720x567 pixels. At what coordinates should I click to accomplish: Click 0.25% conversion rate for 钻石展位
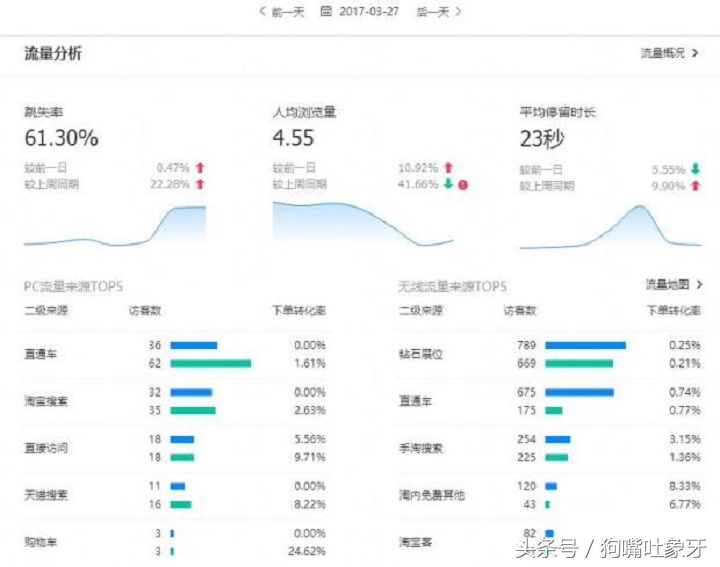[x=685, y=345]
